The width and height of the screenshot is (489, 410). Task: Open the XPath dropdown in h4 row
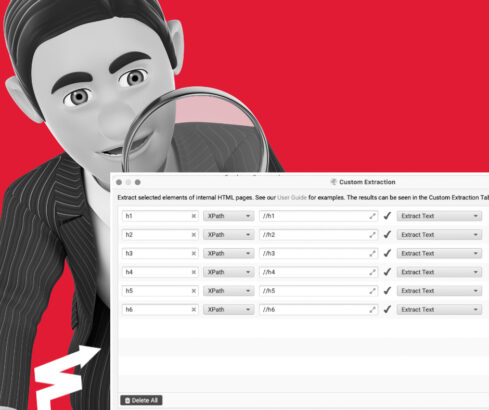point(228,272)
